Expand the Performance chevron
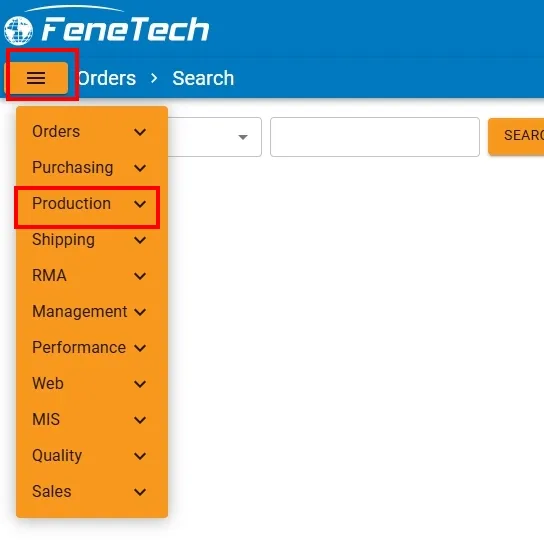Viewport: 544px width, 545px height. click(140, 348)
